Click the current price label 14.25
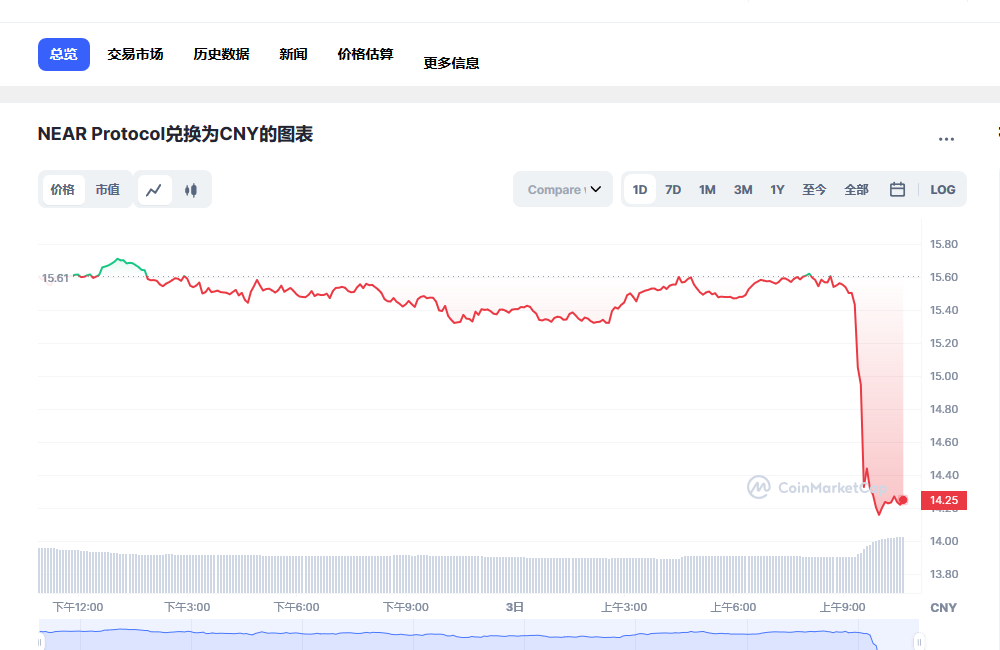The height and width of the screenshot is (650, 1000). pos(944,500)
